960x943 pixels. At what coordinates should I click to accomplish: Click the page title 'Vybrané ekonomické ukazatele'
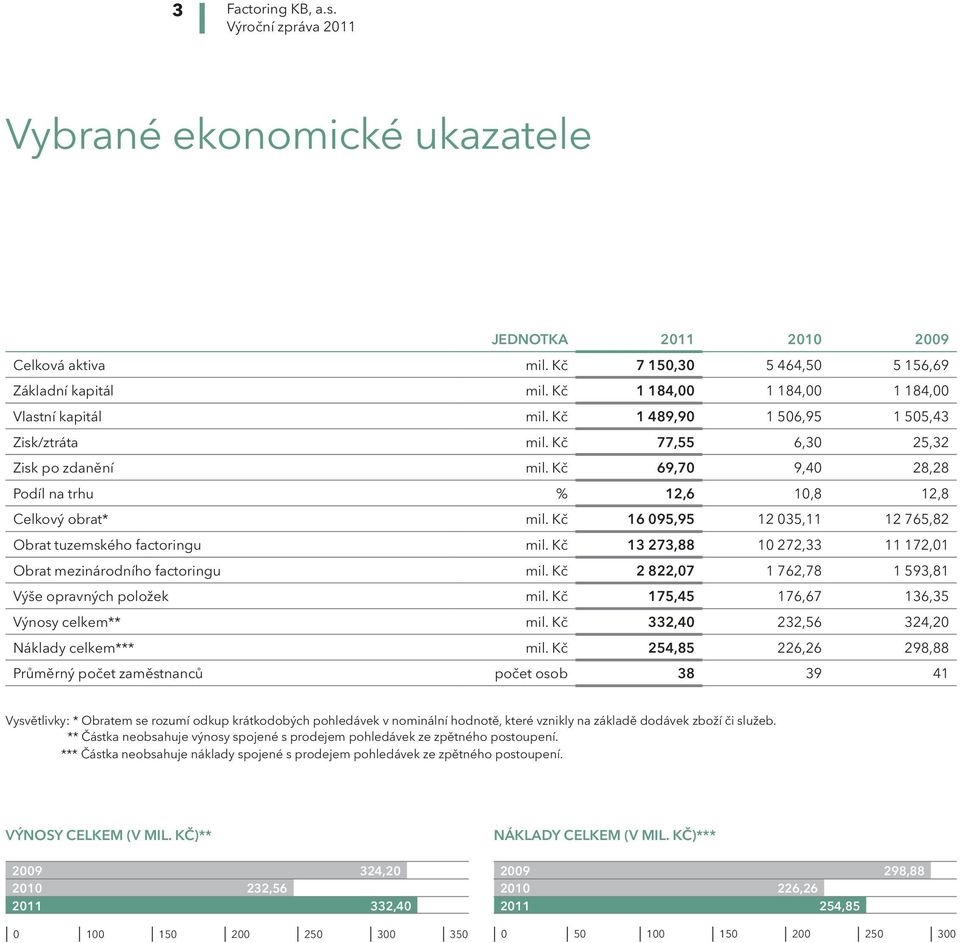tap(298, 135)
